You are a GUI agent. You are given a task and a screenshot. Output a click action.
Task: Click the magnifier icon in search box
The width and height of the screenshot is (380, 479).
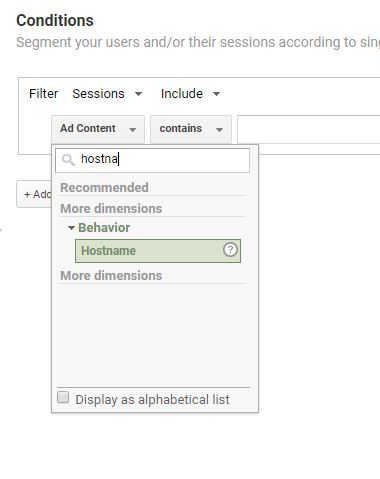[68, 160]
